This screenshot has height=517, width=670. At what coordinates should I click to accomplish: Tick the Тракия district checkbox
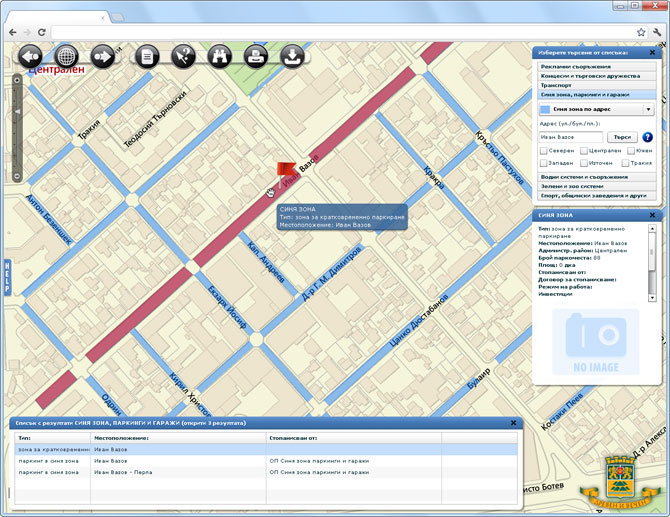point(625,163)
